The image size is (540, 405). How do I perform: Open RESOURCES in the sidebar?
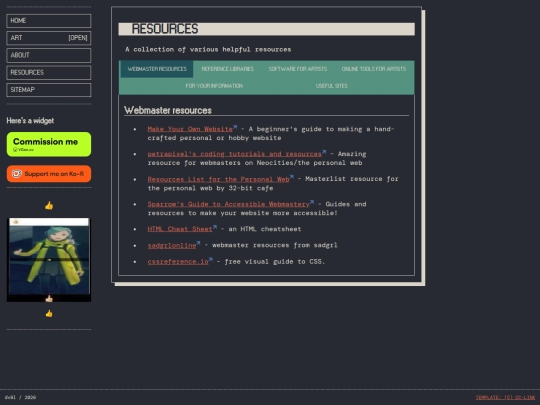point(49,72)
